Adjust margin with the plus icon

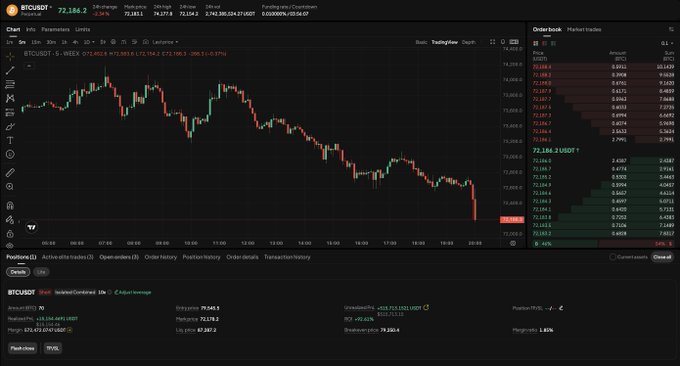69,330
